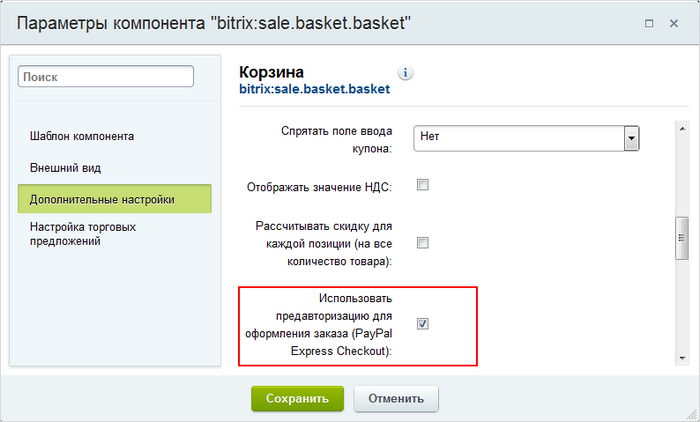Screen dimensions: 700x422
Task: Maximize the component parameters dialog
Action: point(649,23)
